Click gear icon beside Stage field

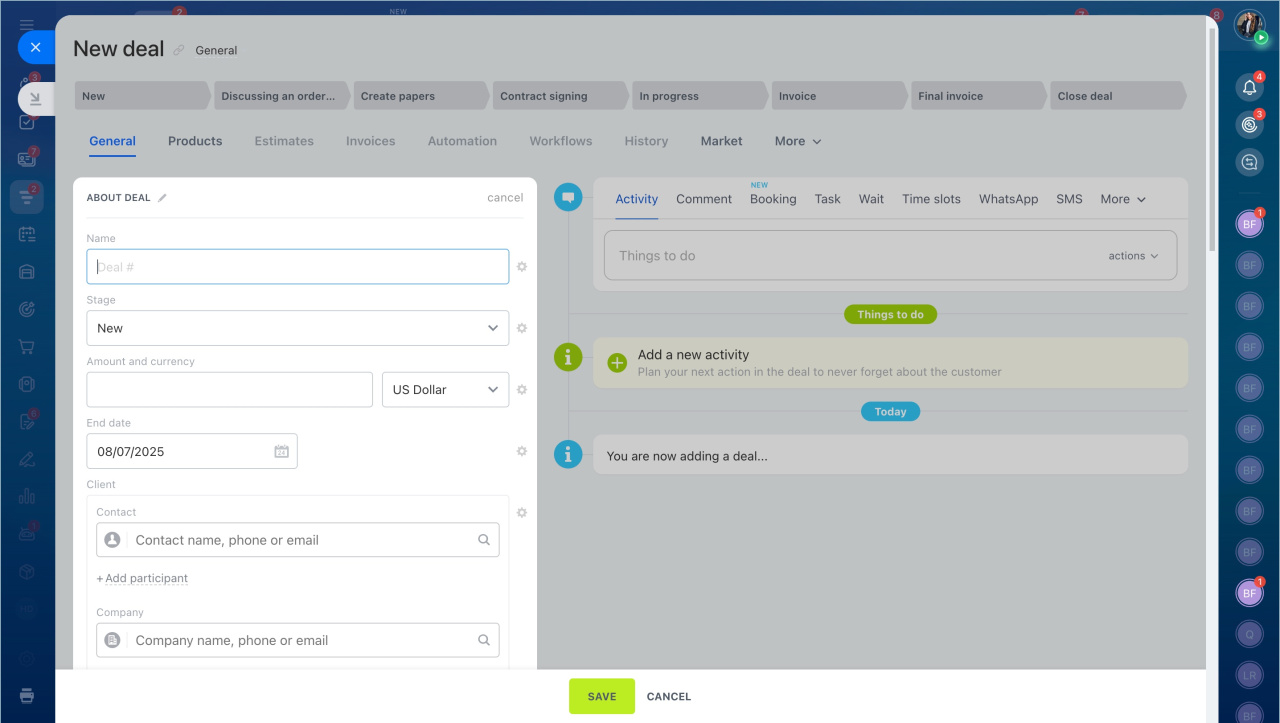[x=521, y=328]
